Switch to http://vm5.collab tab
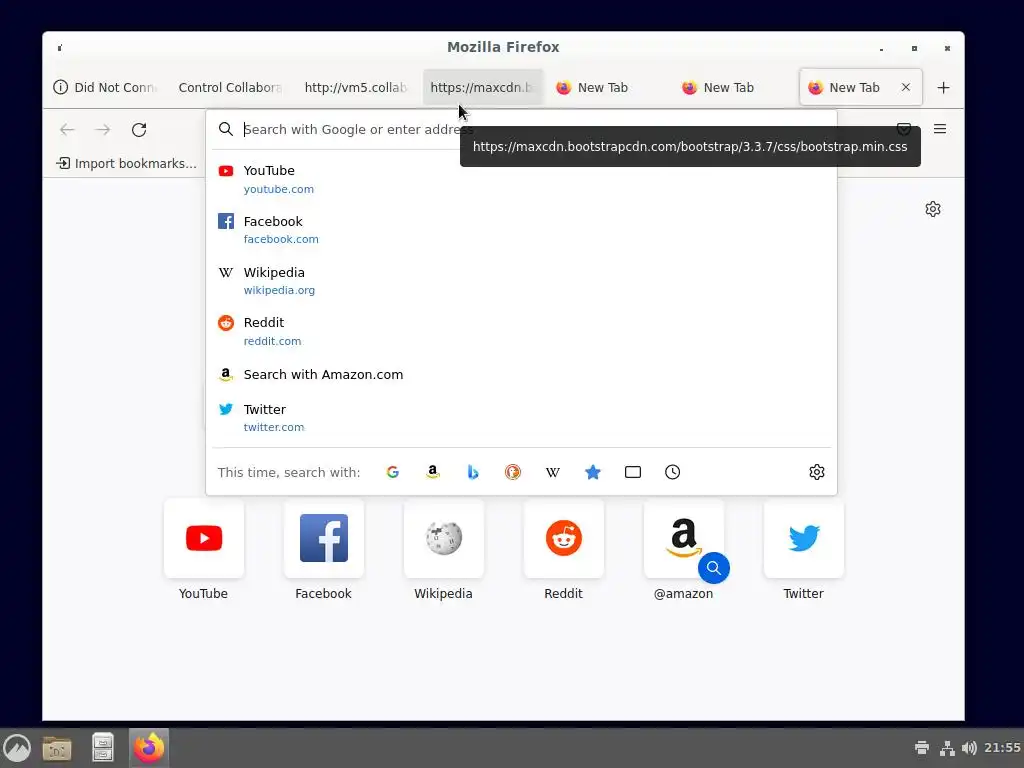This screenshot has width=1024, height=768. coord(356,88)
